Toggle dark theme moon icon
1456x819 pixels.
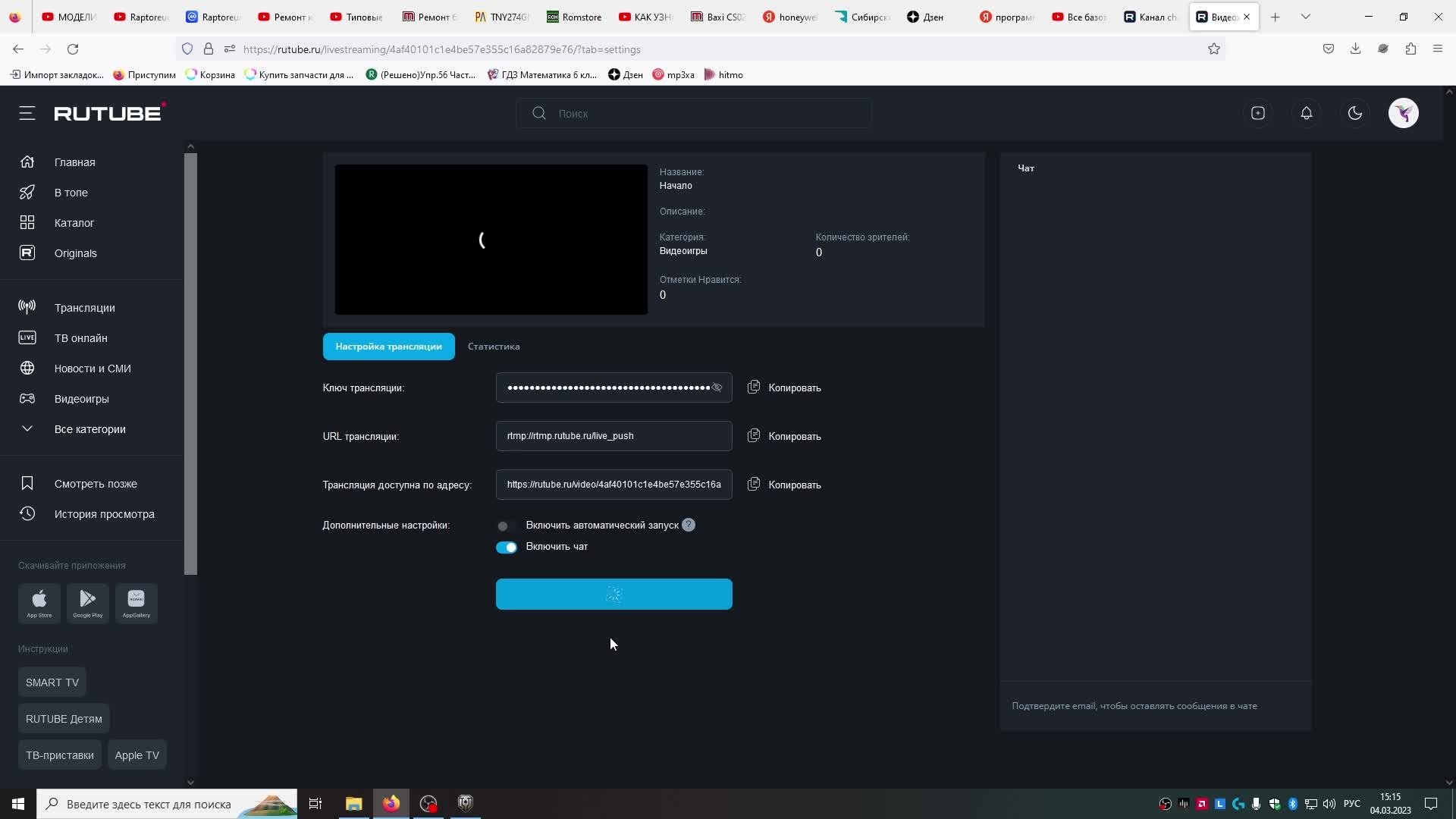click(x=1354, y=114)
